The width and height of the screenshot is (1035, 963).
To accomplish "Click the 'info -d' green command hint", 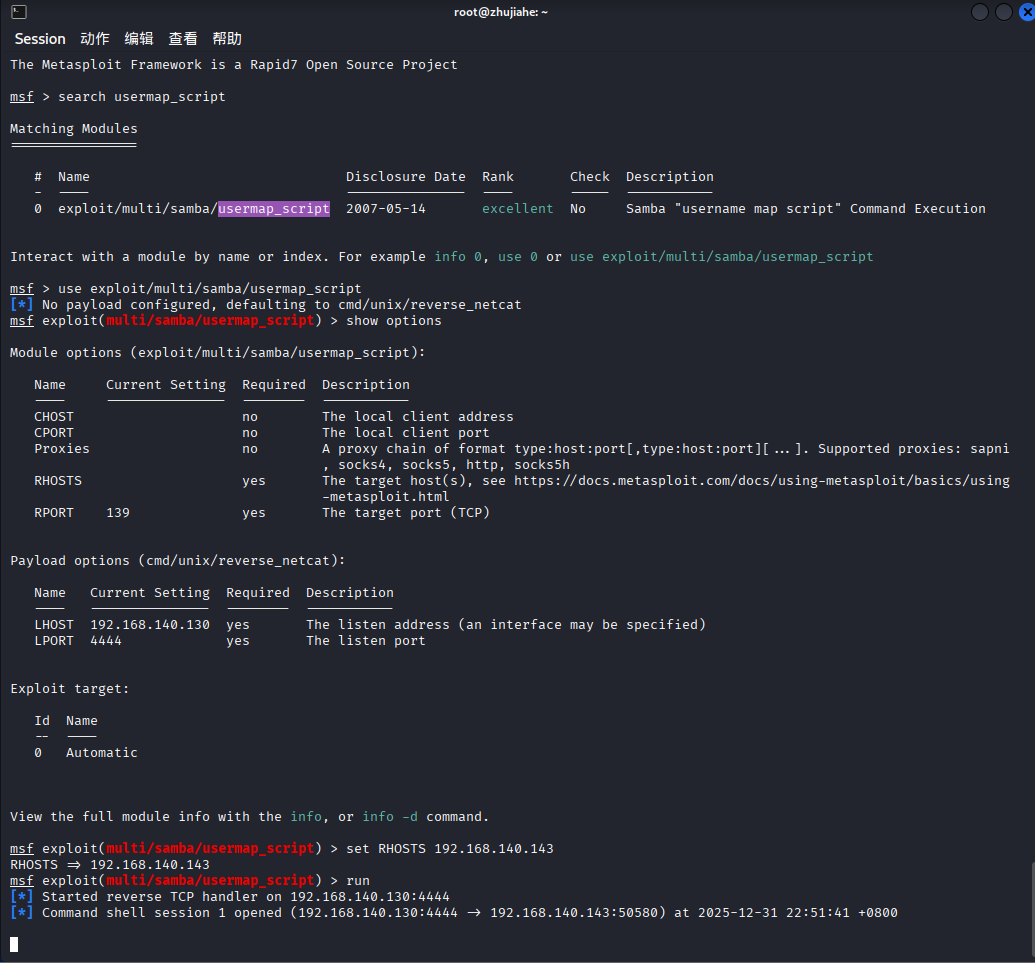I will click(390, 817).
